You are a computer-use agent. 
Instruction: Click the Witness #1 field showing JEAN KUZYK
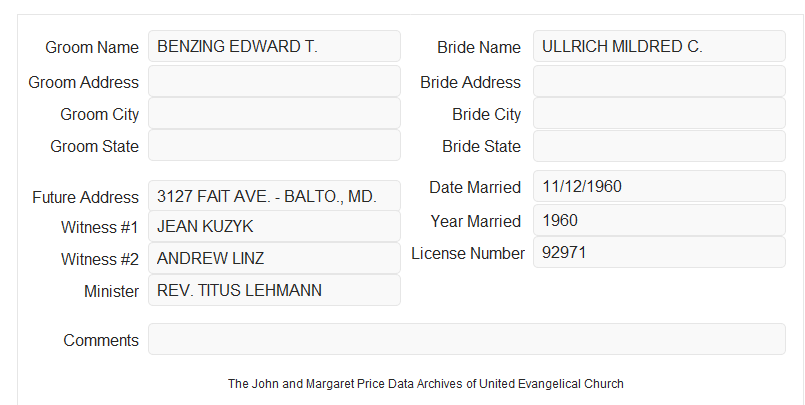(x=274, y=226)
